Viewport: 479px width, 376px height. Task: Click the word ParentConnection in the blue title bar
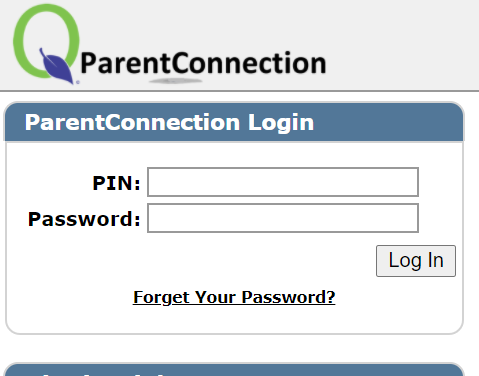[132, 122]
